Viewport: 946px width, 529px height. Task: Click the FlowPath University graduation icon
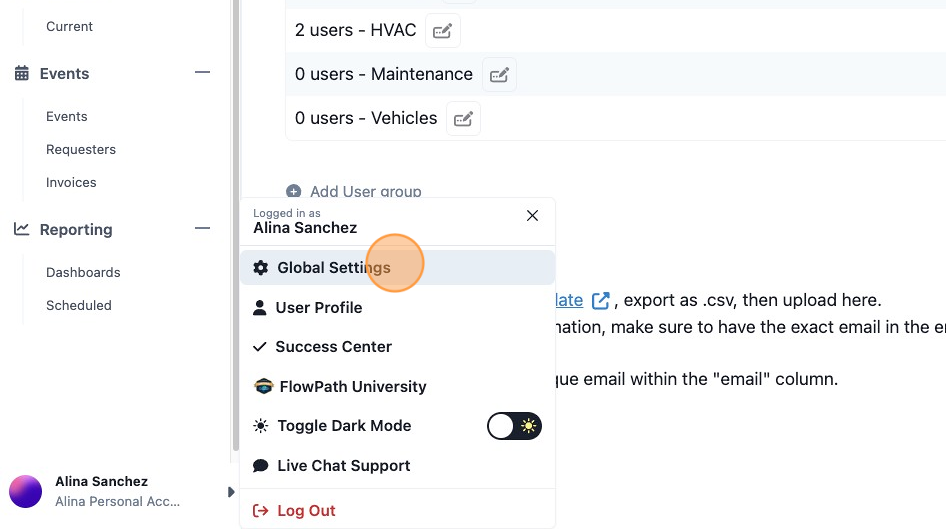click(x=264, y=386)
